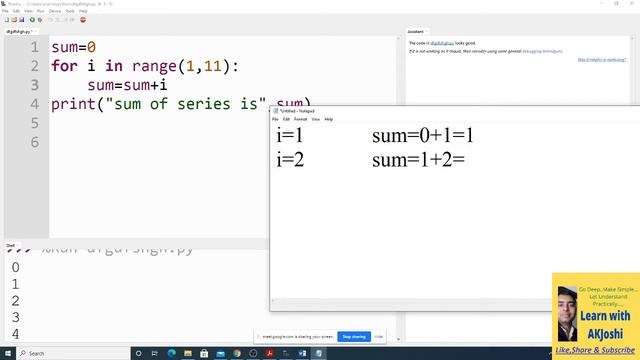Open Notepad Edit menu
The width and height of the screenshot is (640, 360).
286,119
